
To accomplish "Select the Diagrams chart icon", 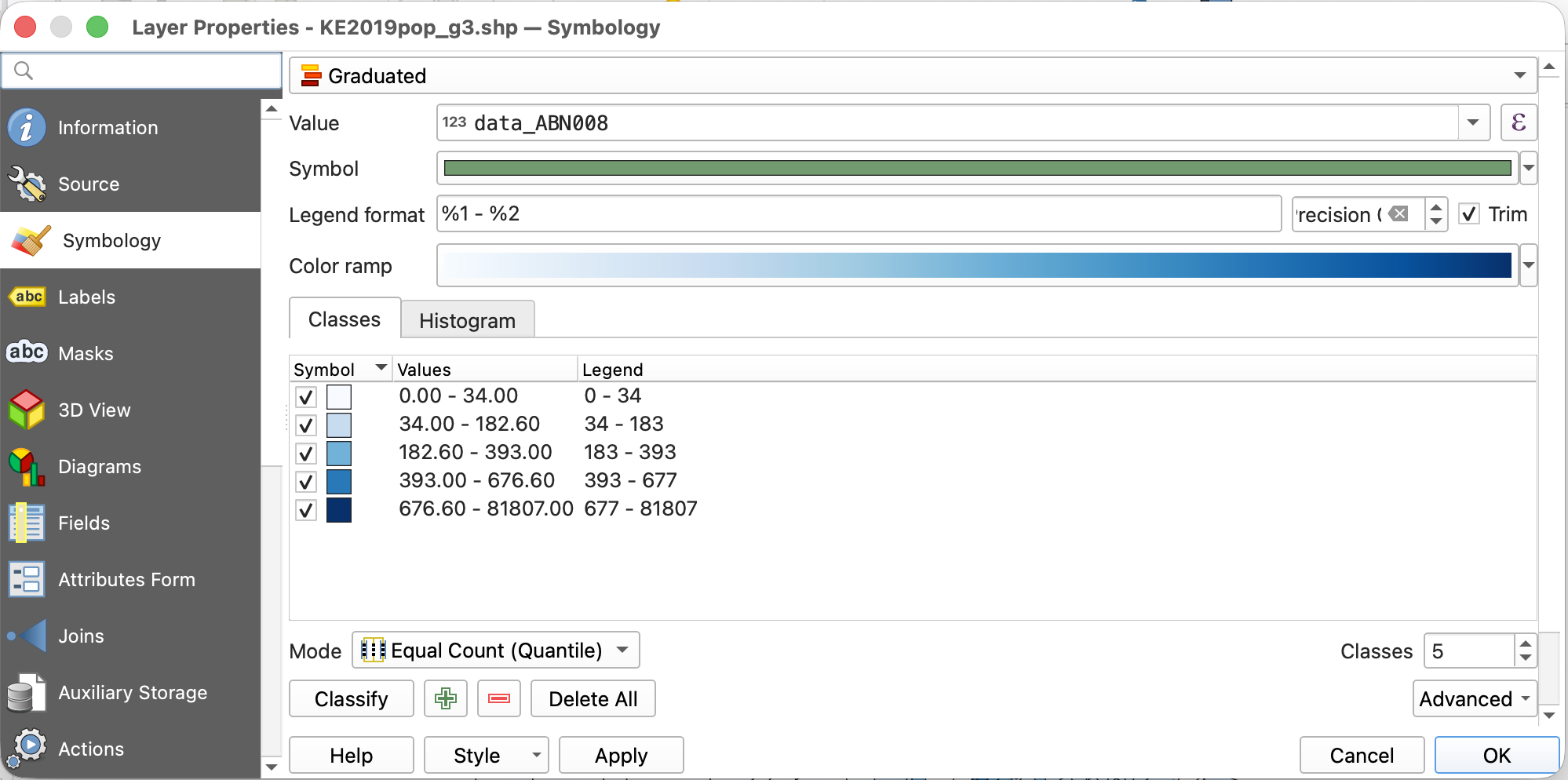I will (x=27, y=467).
